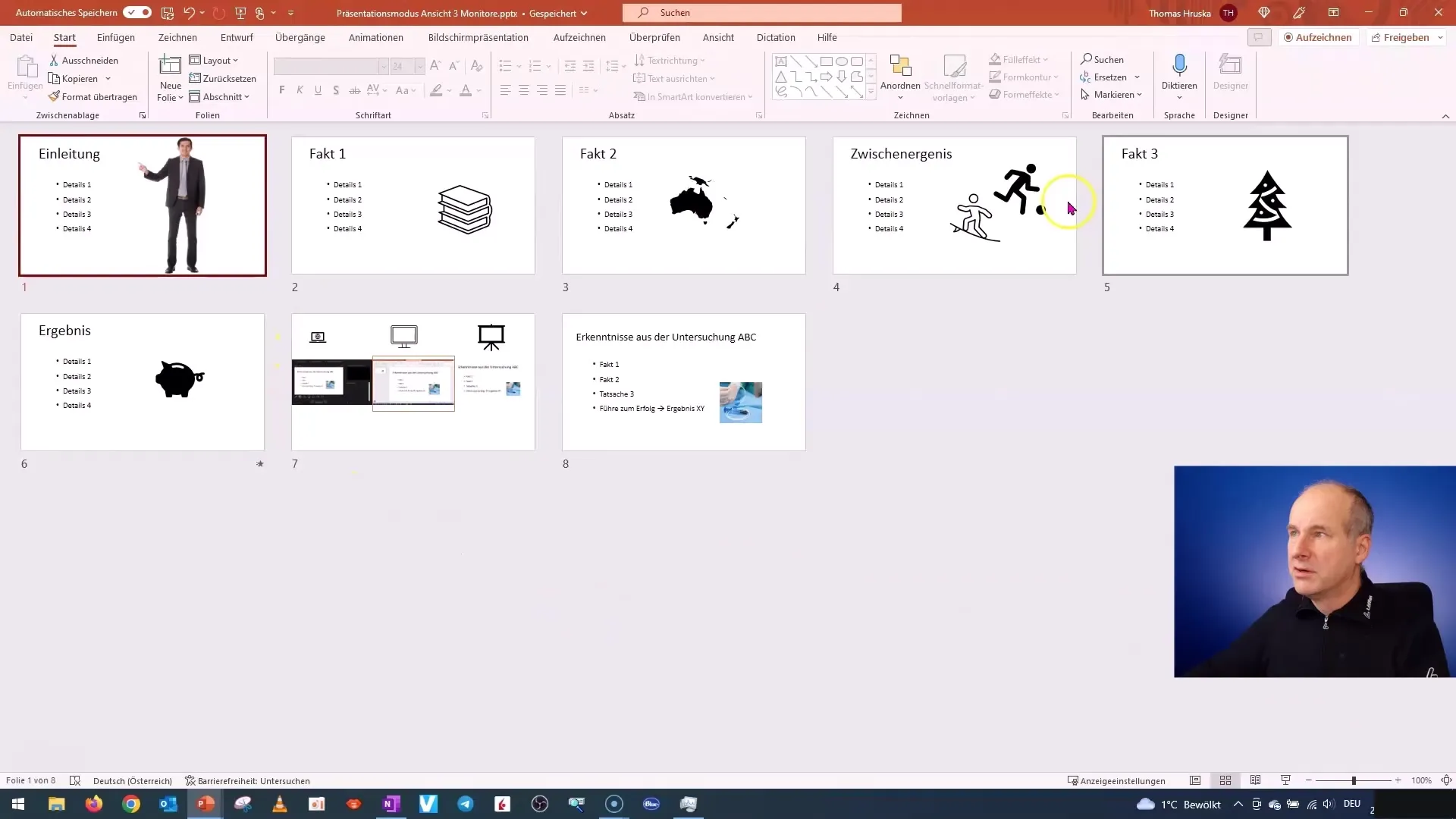Open the Bildschirmpräsentation tab

[x=479, y=37]
